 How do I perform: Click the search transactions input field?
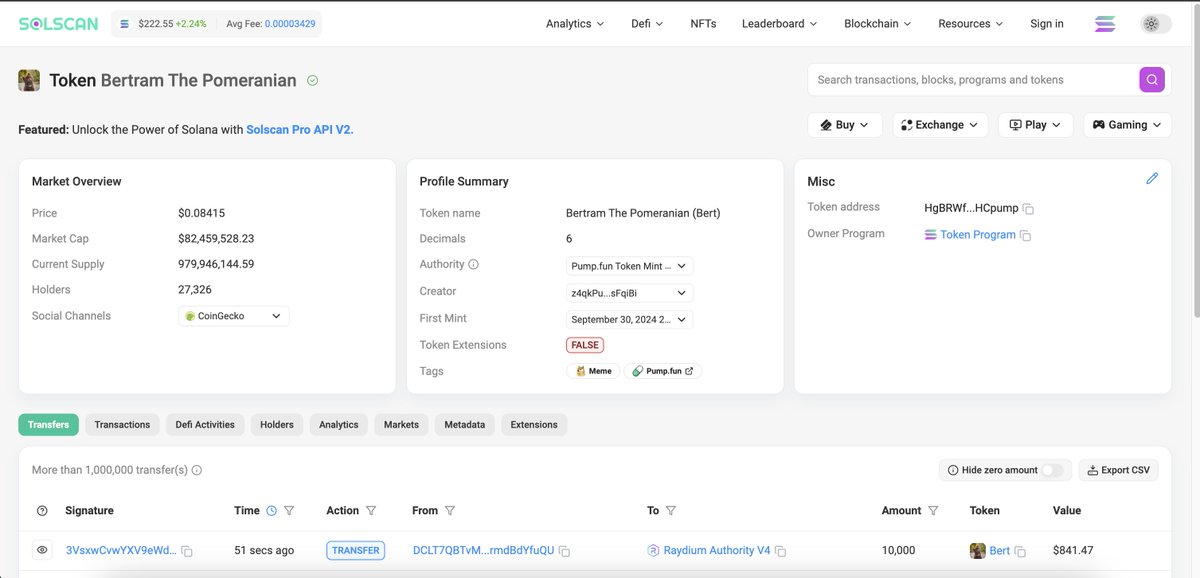coord(973,80)
